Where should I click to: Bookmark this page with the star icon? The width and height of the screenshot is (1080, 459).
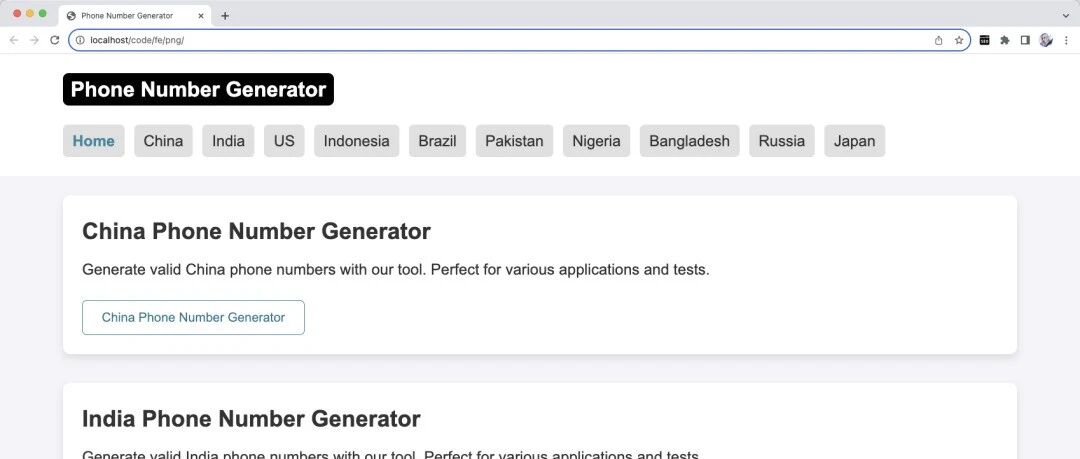coord(959,40)
